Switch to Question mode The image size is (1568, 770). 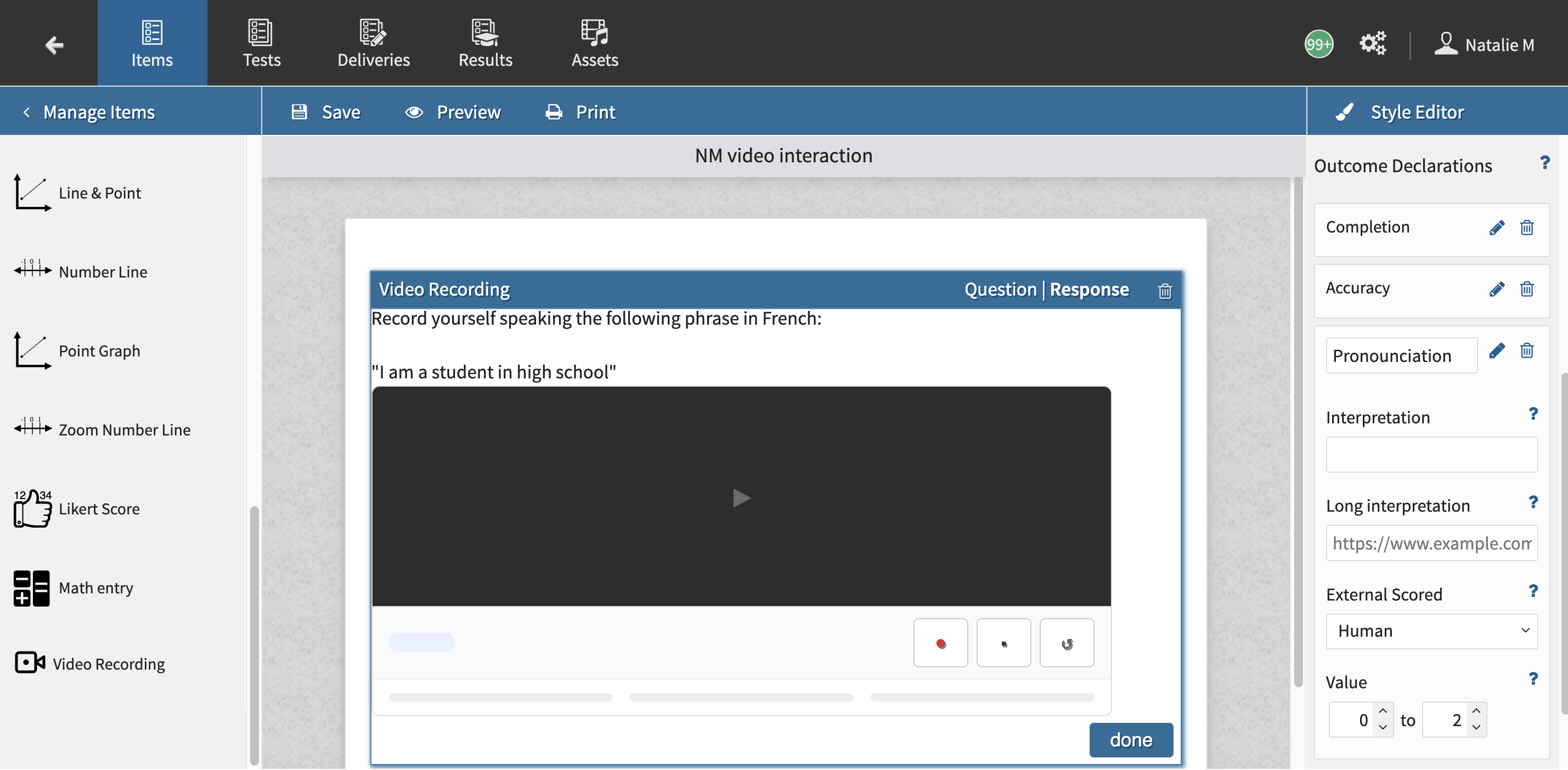1000,289
